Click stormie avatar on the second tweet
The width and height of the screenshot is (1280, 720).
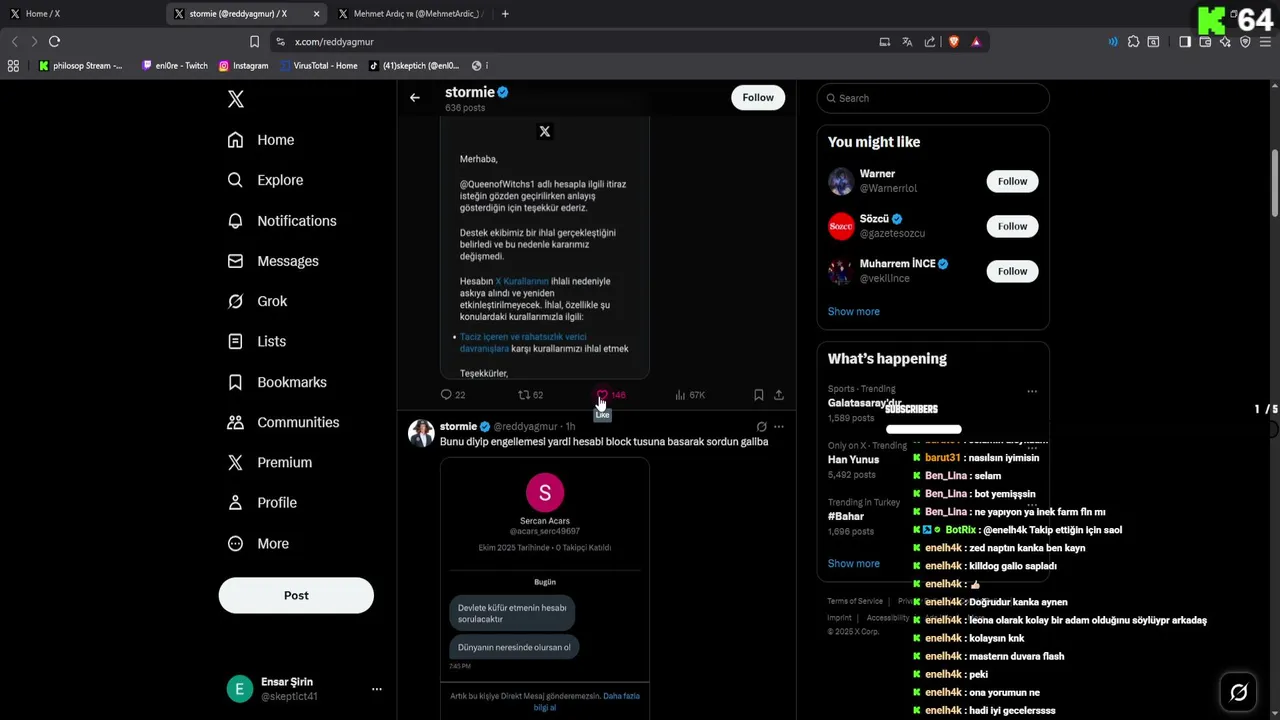click(x=421, y=433)
